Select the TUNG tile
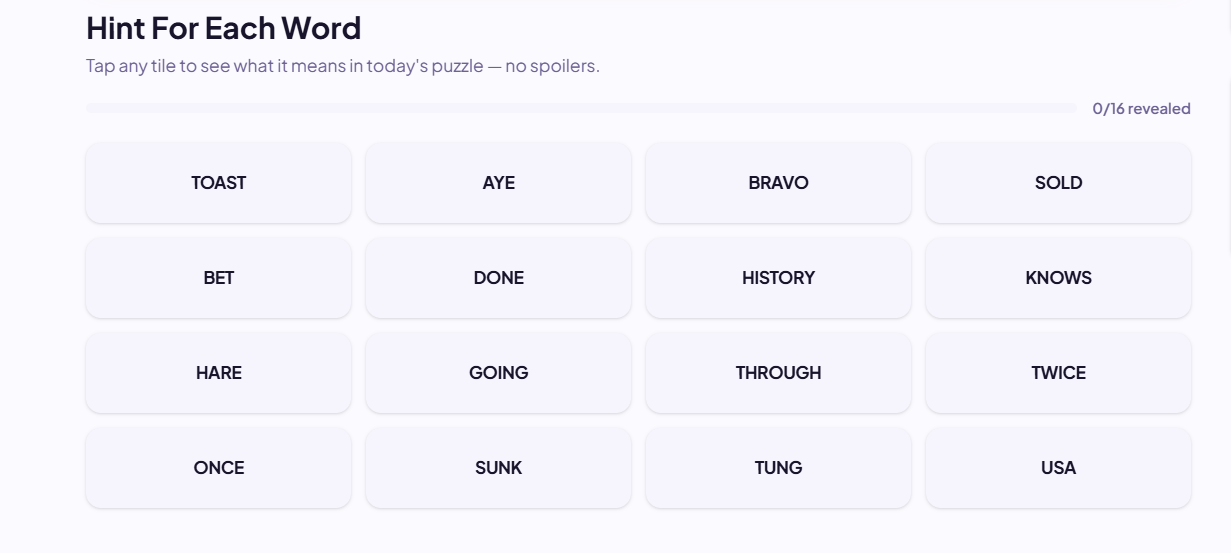Screen dimensions: 1231x553 coord(778,467)
